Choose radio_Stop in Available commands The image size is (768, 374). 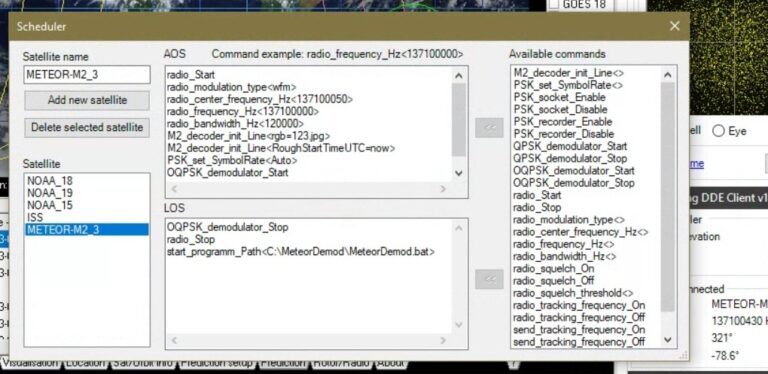coord(537,208)
